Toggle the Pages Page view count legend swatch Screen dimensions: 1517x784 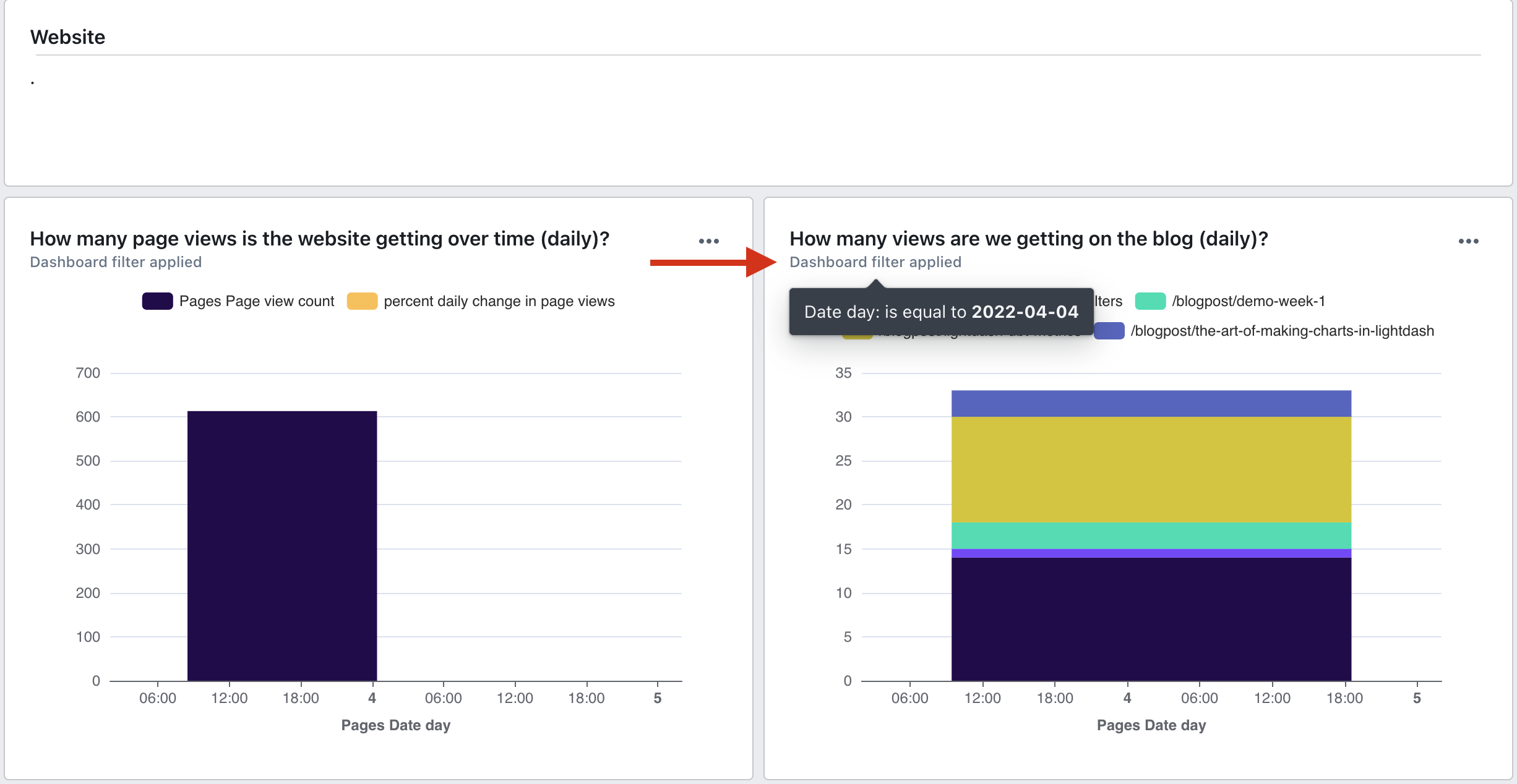pyautogui.click(x=157, y=301)
